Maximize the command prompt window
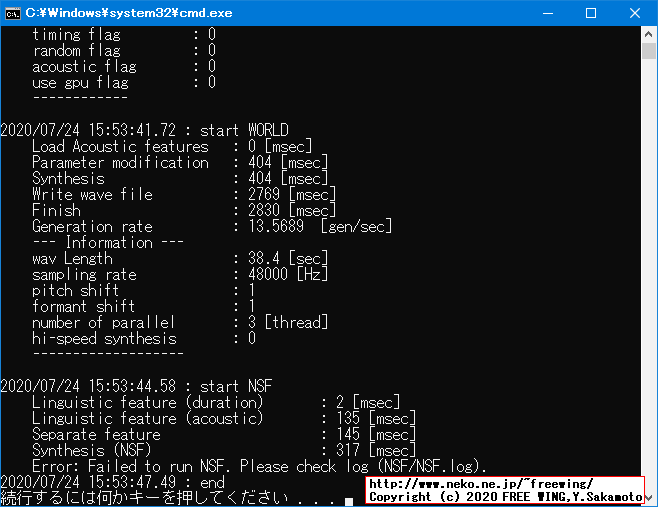The height and width of the screenshot is (507, 658). click(590, 13)
